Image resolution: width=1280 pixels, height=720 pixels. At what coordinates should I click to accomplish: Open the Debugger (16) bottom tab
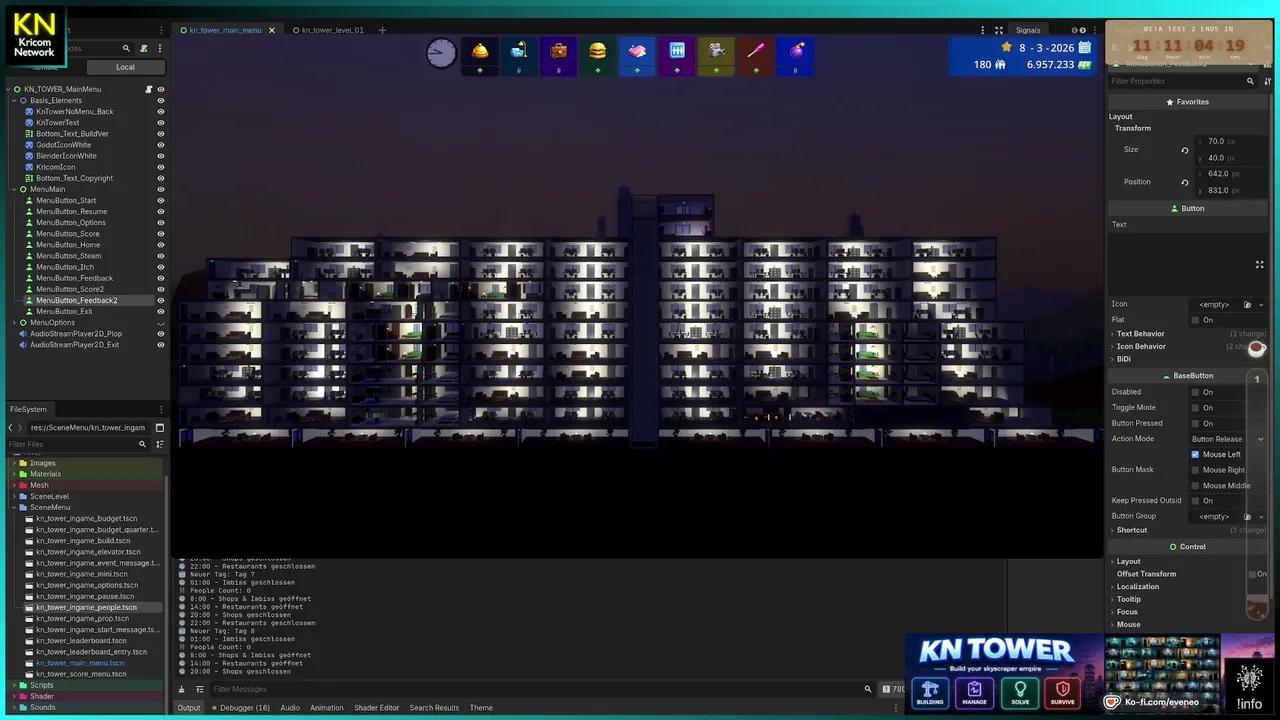(x=241, y=708)
